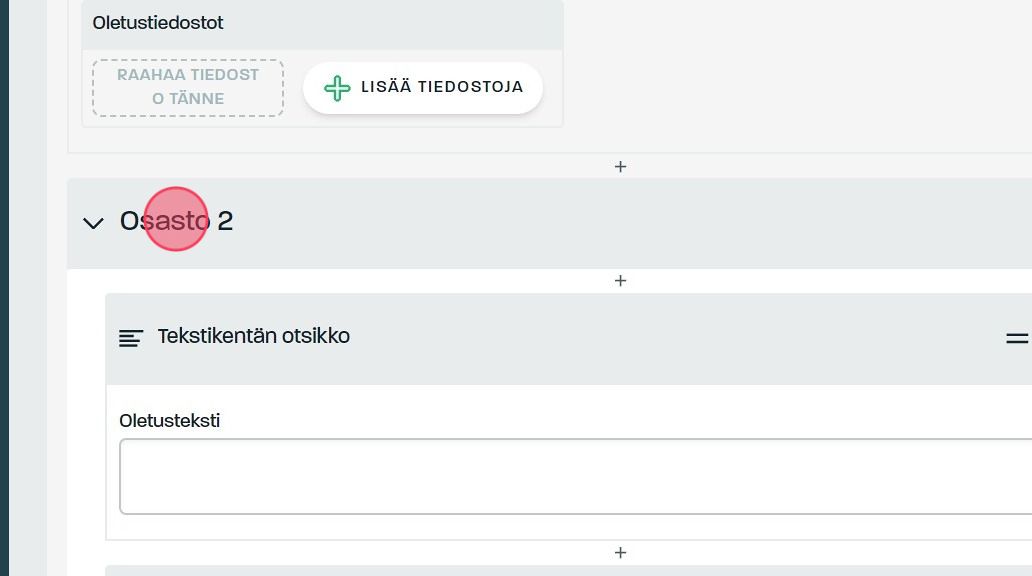Click the 'Oletusteksti' field label
The width and height of the screenshot is (1032, 576).
pos(169,421)
